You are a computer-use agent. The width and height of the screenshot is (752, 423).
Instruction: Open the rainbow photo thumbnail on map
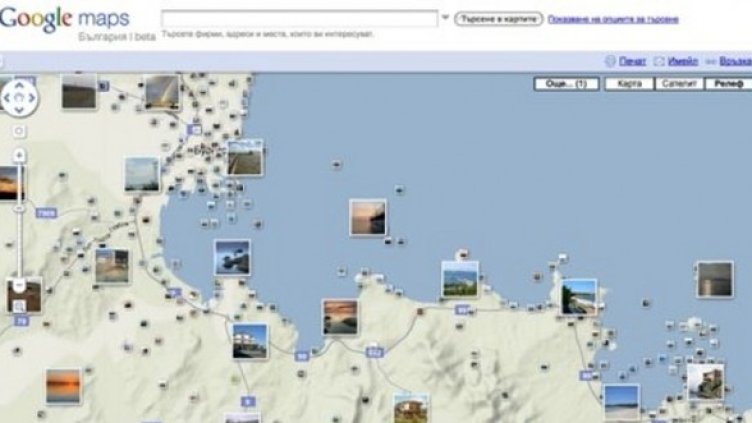point(162,92)
